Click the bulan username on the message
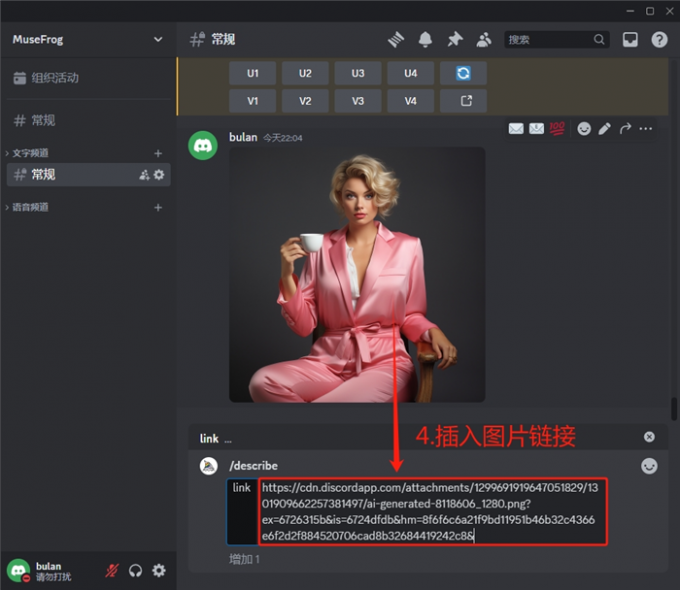Screen dimensions: 680x590 [243, 137]
